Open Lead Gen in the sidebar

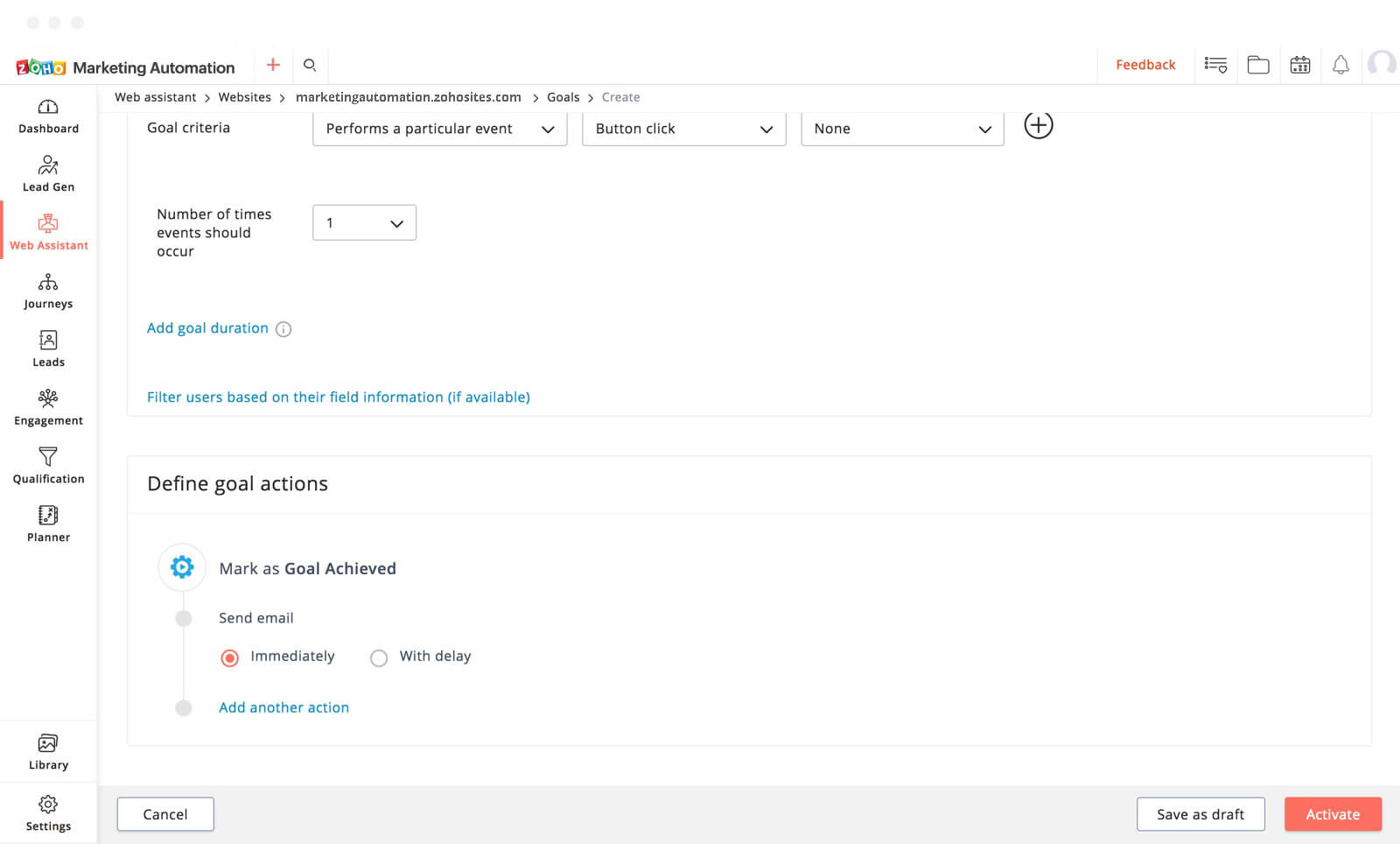click(x=48, y=173)
